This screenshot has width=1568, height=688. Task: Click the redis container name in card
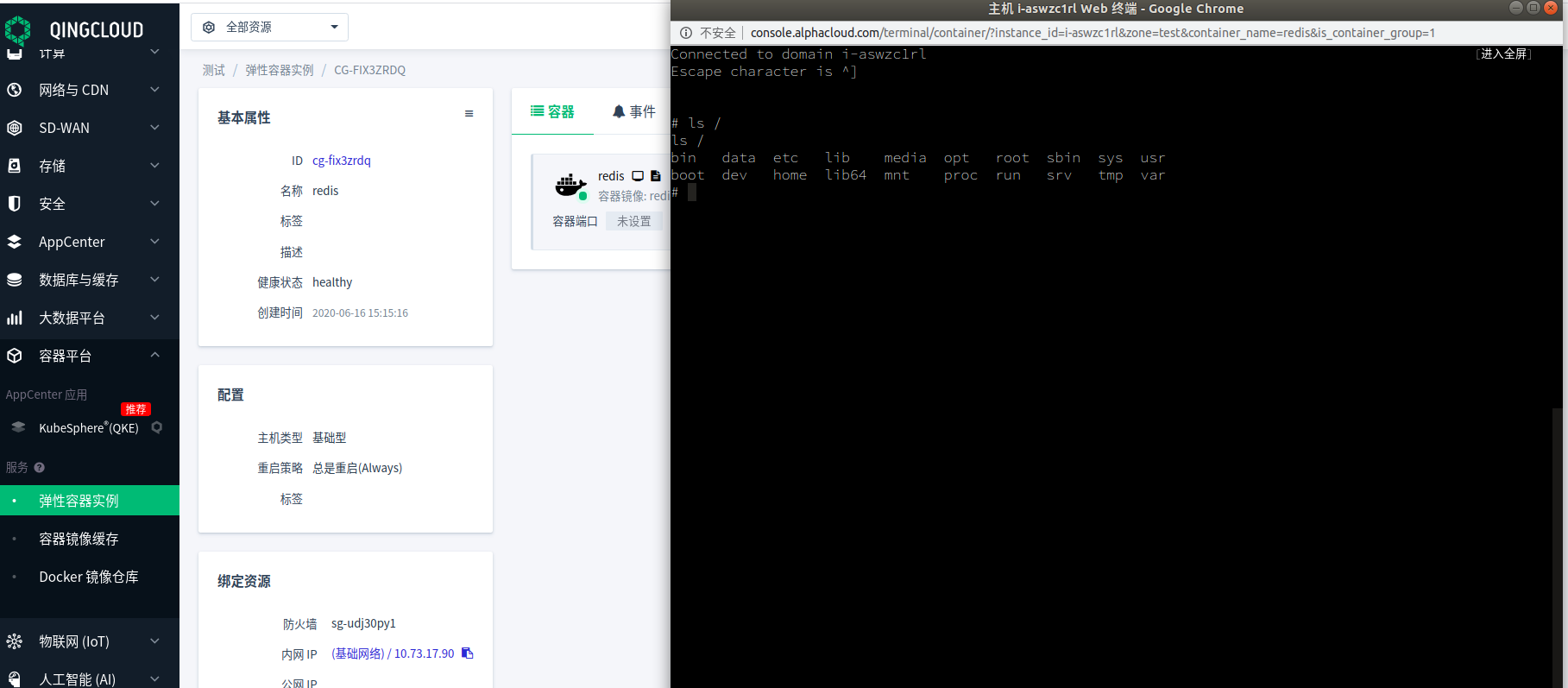pos(611,176)
